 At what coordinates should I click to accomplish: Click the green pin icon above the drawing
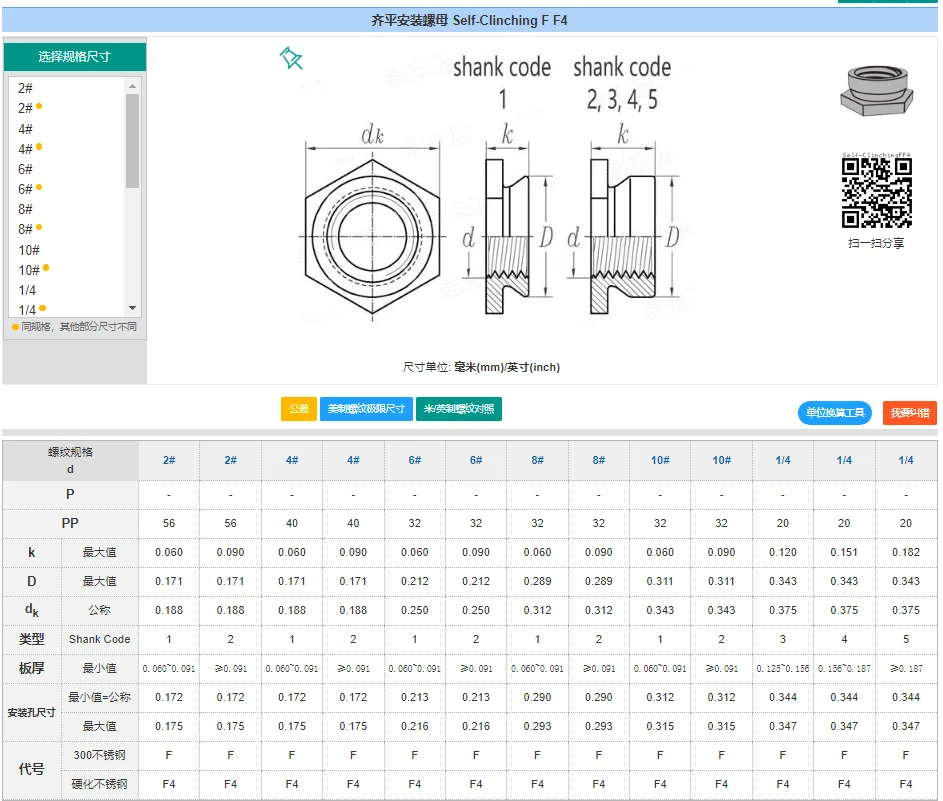coord(290,58)
